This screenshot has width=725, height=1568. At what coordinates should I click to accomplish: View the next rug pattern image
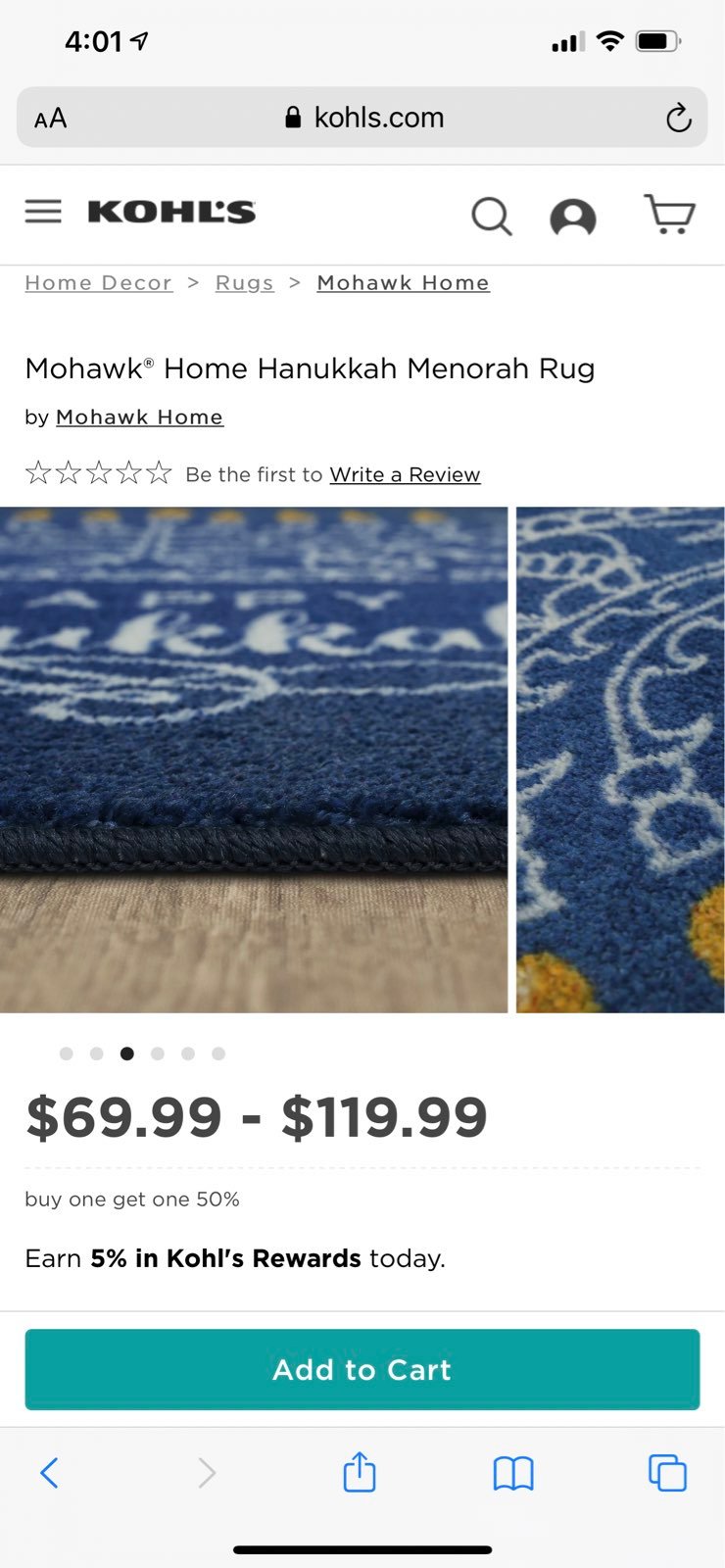pos(620,759)
